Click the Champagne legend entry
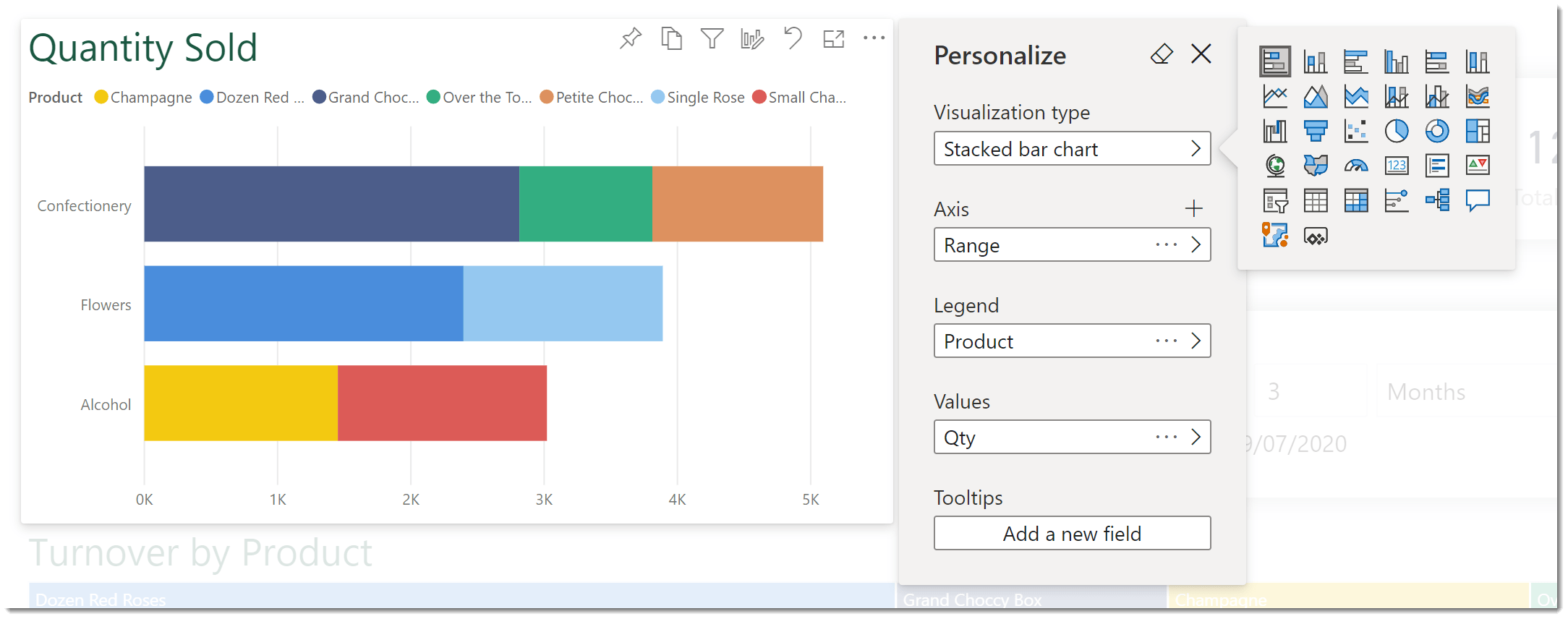 pos(143,97)
